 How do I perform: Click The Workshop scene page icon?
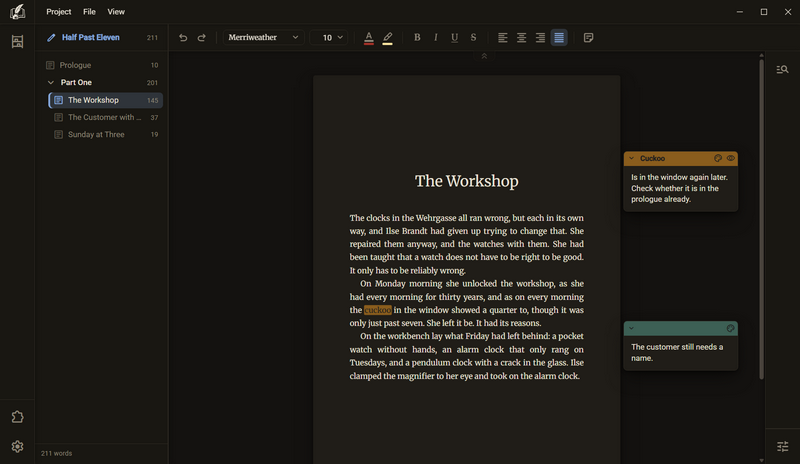pyautogui.click(x=59, y=100)
